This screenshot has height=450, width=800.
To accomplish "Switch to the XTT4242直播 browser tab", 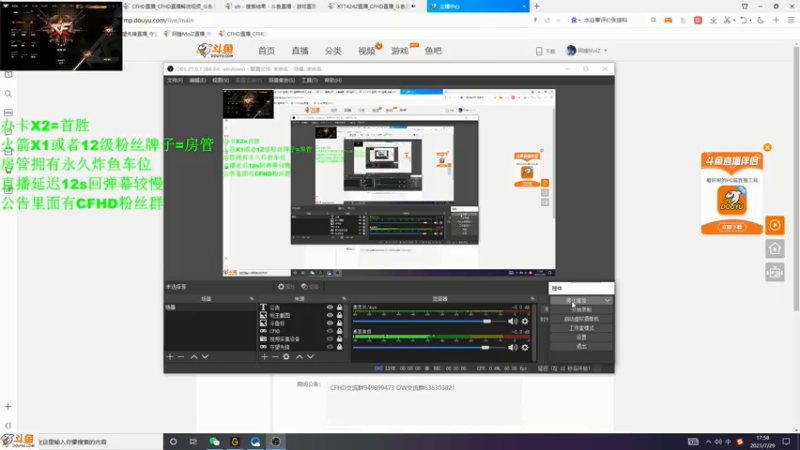I will pyautogui.click(x=372, y=6).
